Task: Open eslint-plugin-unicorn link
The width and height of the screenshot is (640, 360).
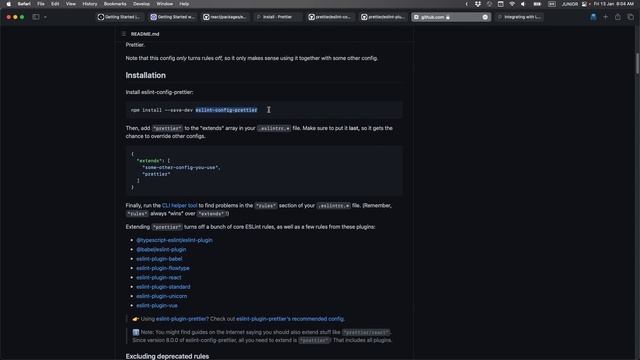Action: (x=162, y=296)
